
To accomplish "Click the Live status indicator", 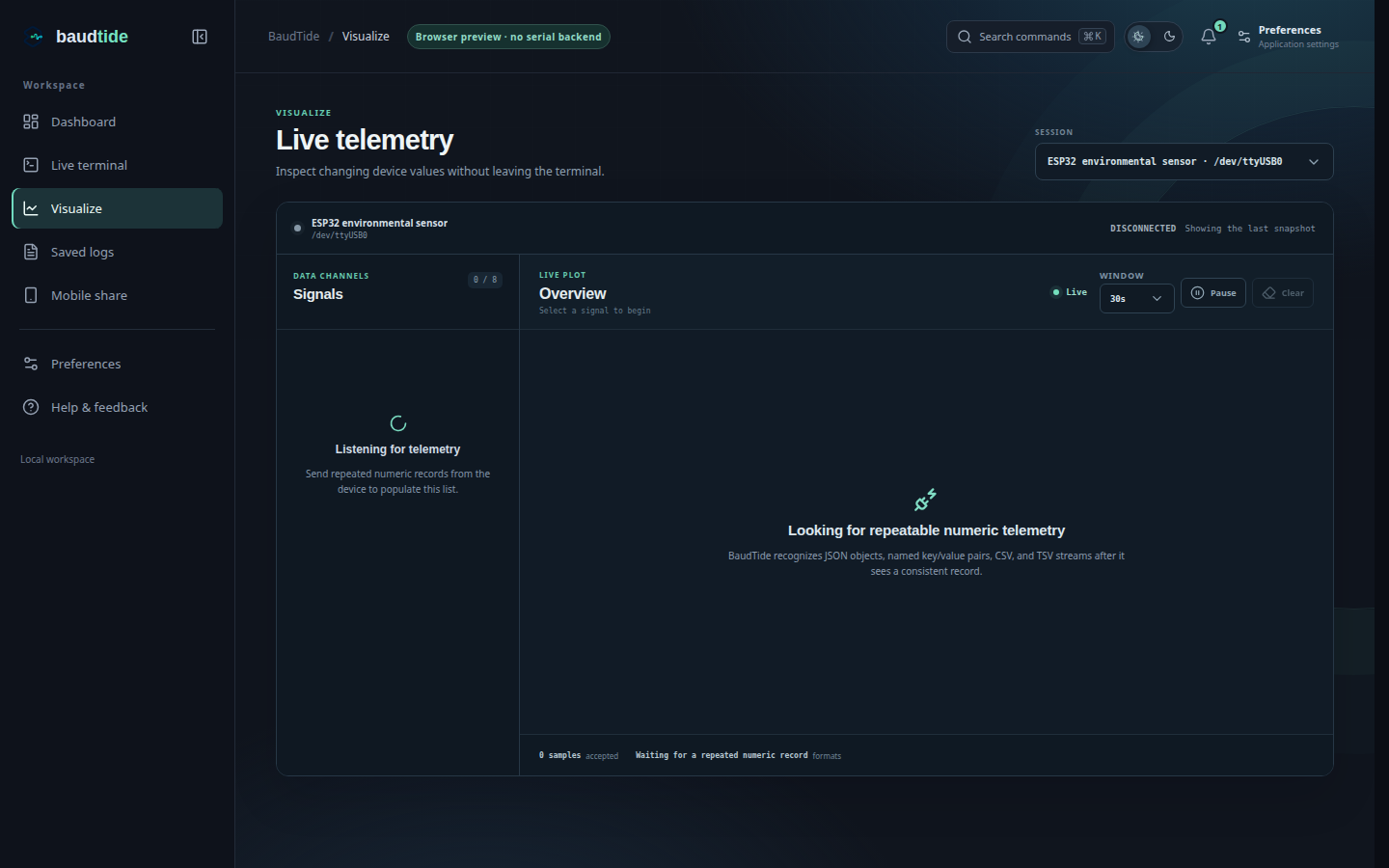I will pyautogui.click(x=1070, y=292).
